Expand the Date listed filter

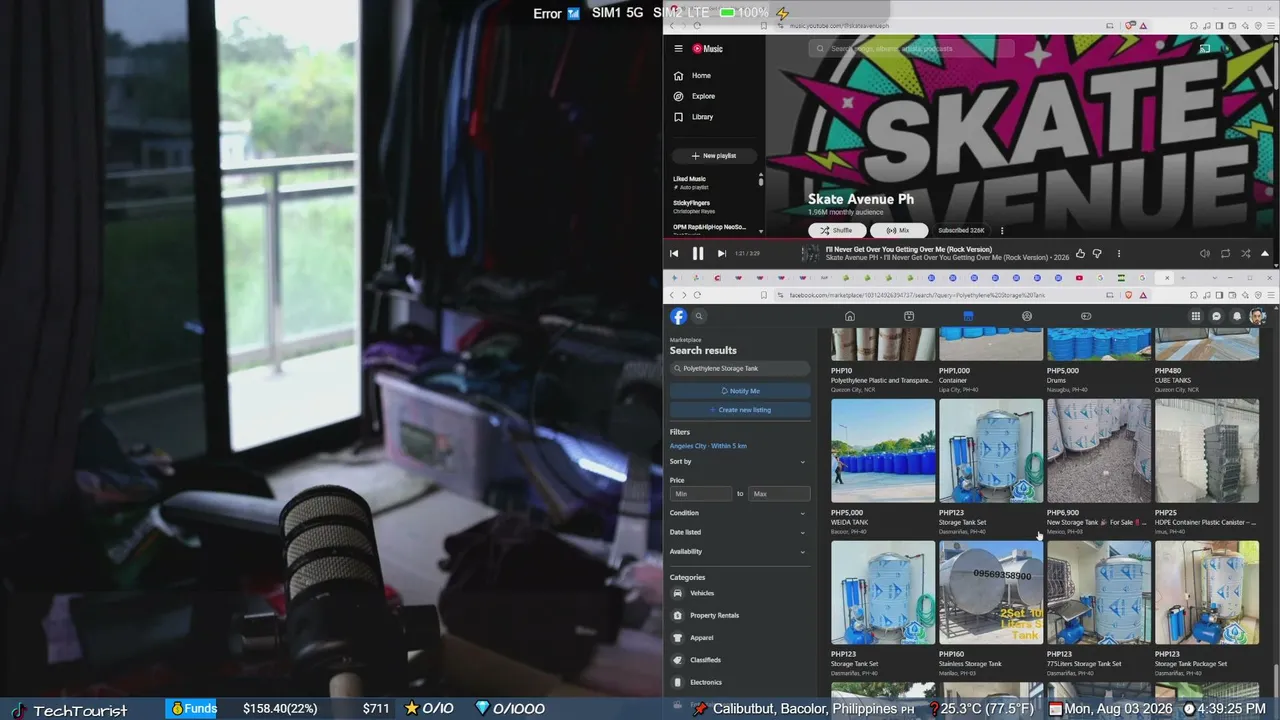(x=738, y=532)
